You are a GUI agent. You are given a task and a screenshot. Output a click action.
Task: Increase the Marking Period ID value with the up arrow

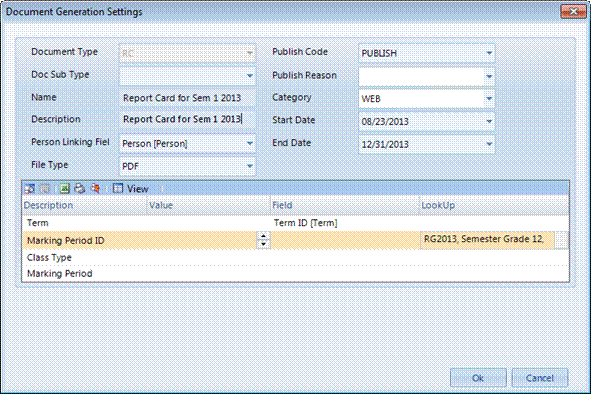263,236
